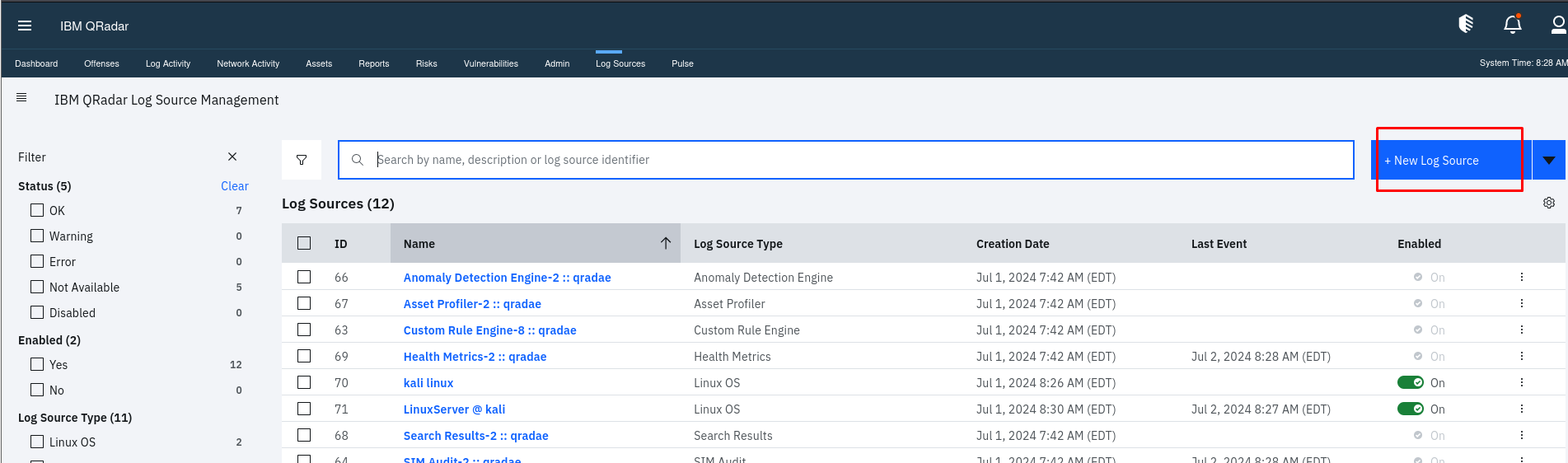Screen dimensions: 1568x463
Task: Check the Warning status filter
Action: tap(37, 236)
